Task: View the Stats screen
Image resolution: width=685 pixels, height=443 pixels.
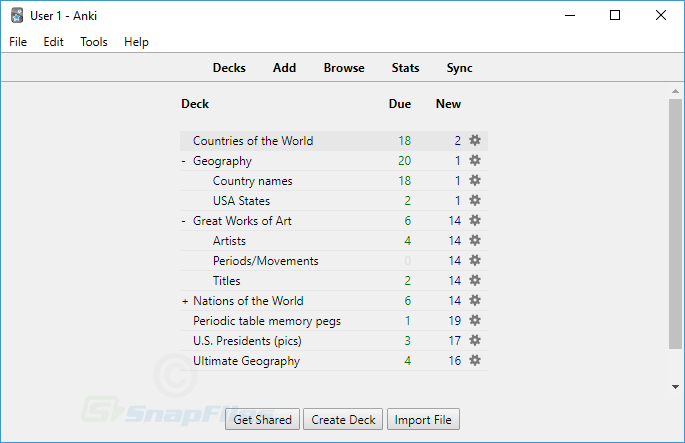Action: click(x=405, y=68)
